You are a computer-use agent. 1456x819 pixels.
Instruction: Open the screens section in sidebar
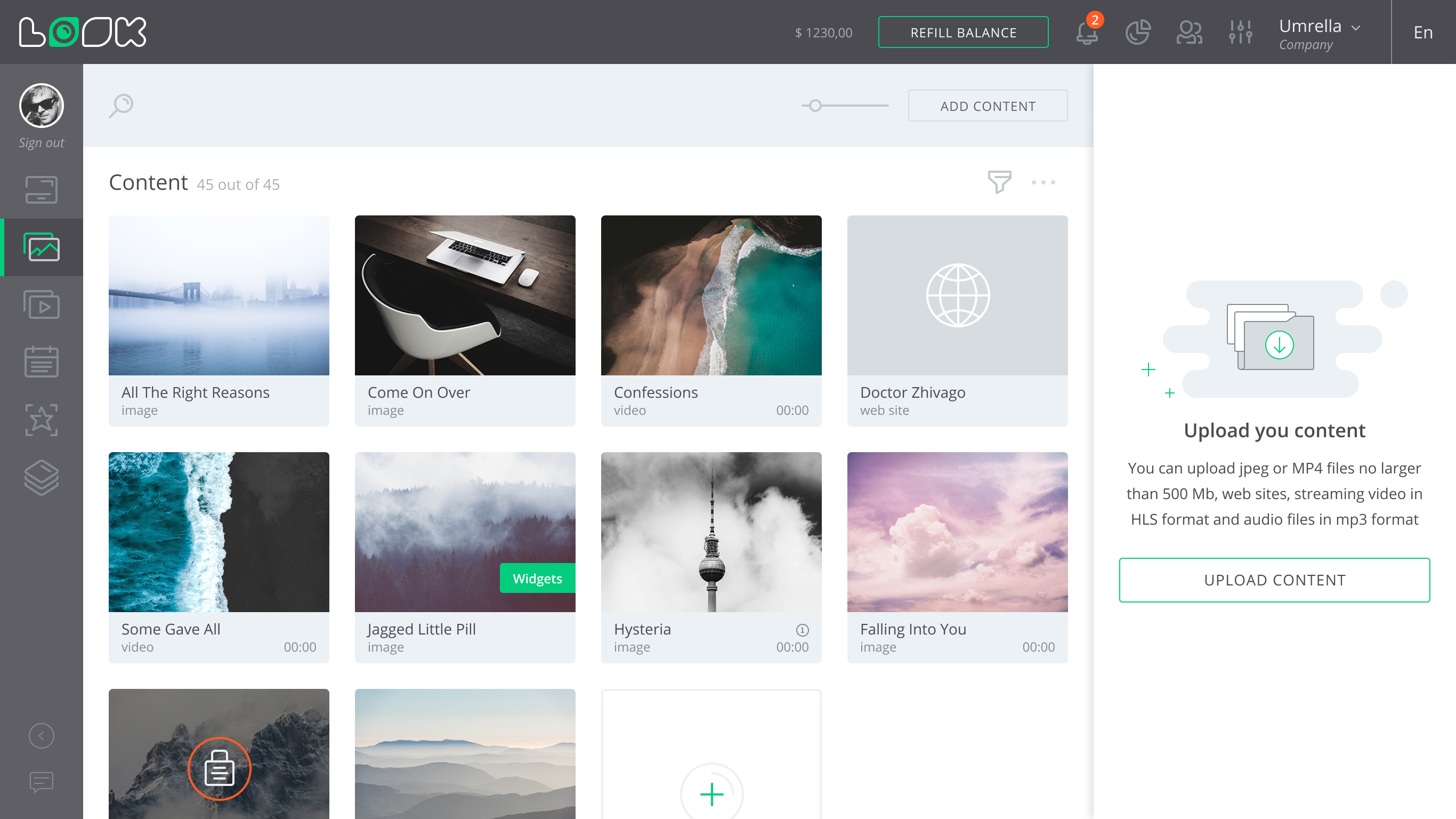click(41, 189)
